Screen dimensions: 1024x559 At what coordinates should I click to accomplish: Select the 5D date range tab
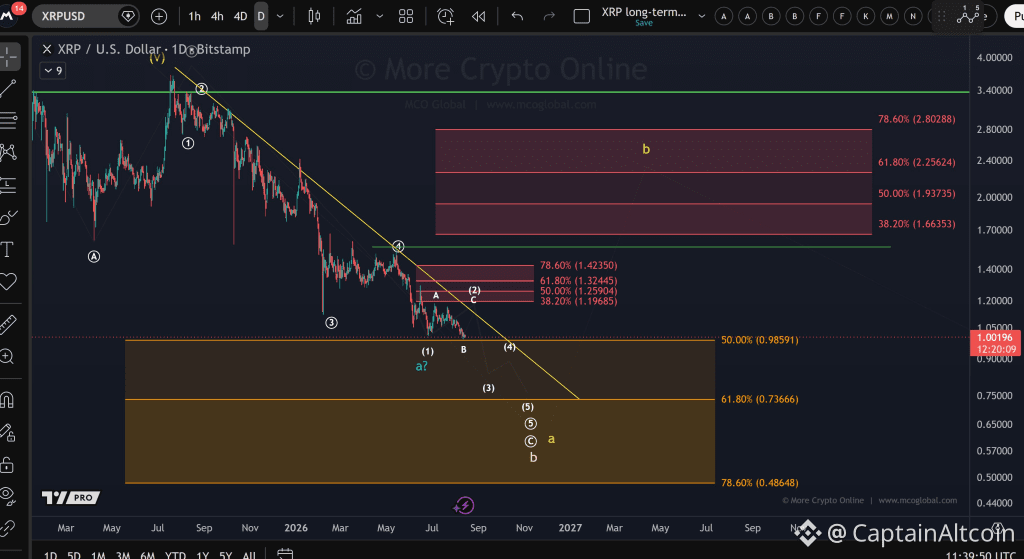(74, 555)
